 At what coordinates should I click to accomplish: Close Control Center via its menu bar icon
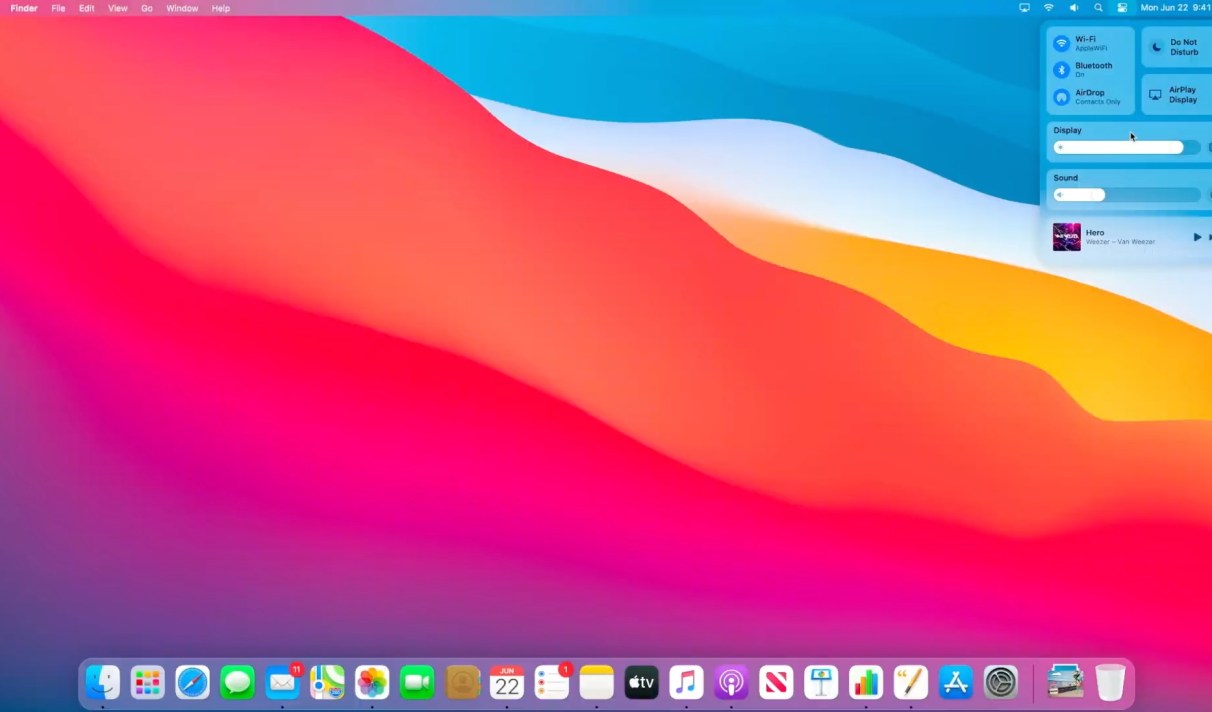click(x=1122, y=8)
